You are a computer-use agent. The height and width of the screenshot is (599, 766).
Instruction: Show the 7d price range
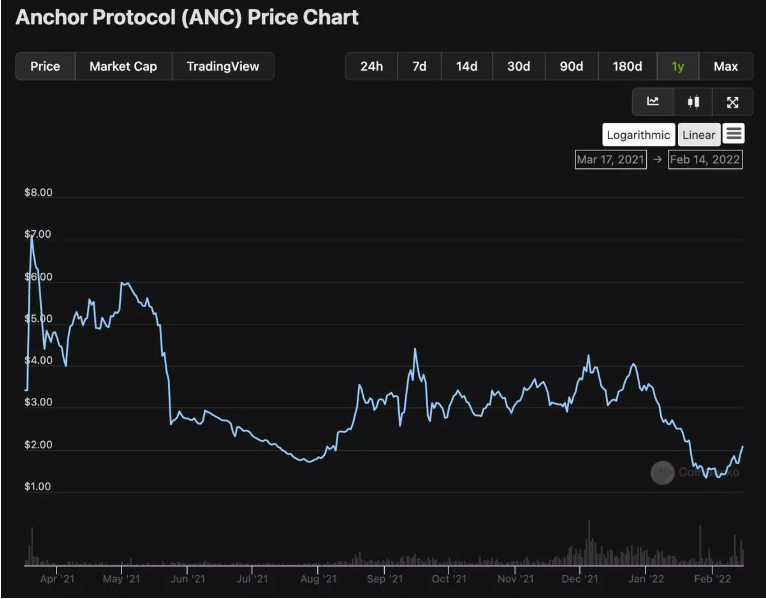tap(419, 66)
